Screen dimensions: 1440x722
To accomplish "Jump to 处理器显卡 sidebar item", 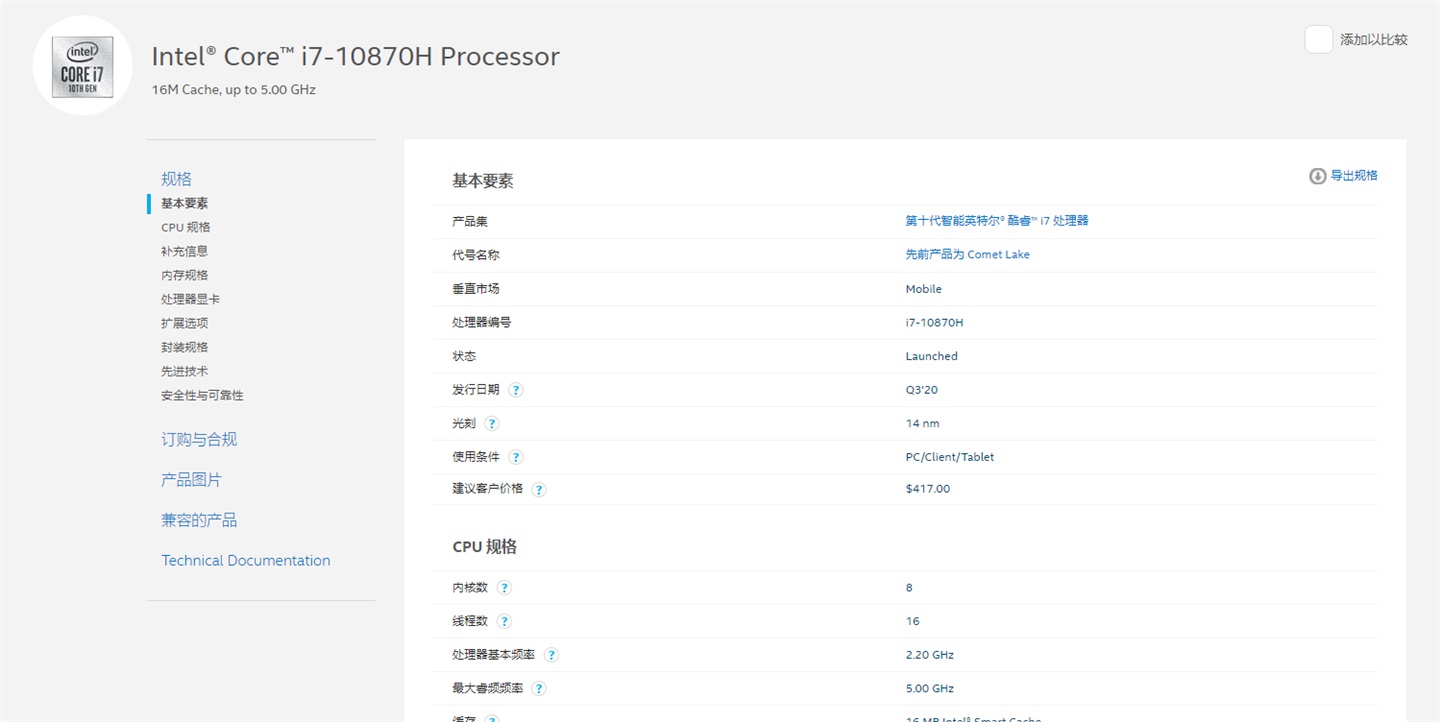I will [191, 299].
